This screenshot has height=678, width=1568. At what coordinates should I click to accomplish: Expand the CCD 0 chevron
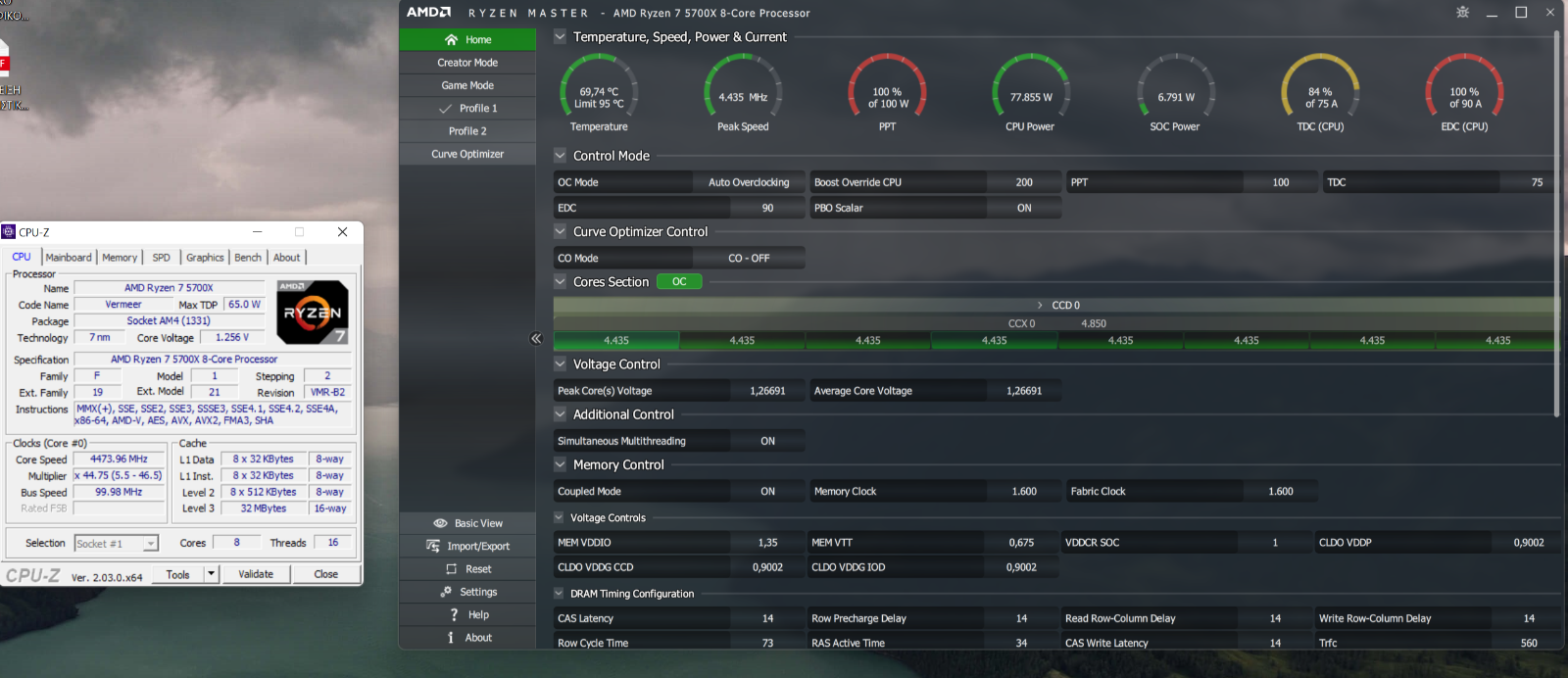[x=1040, y=306]
